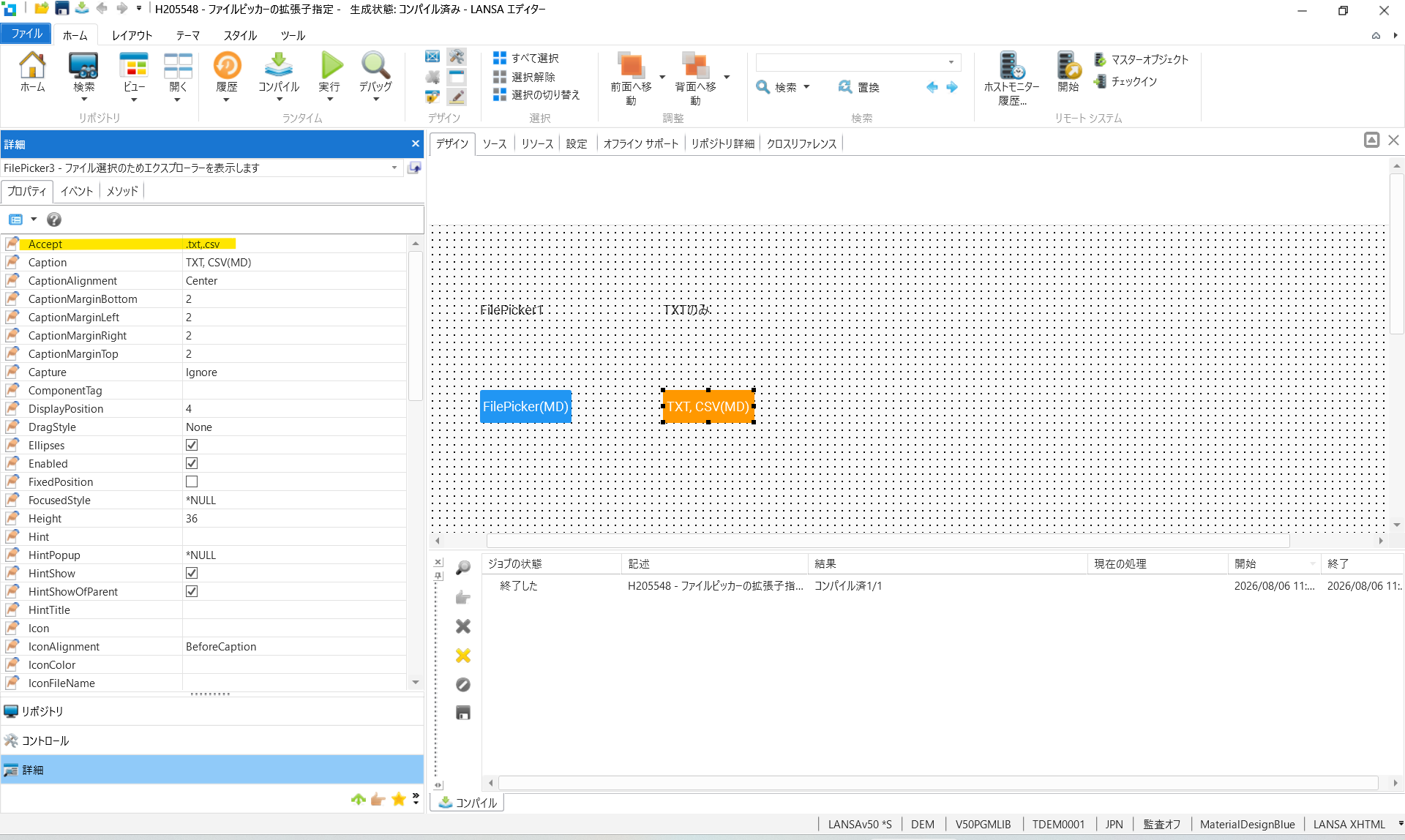
Task: Select the blue FilePicker(MD) control
Action: [x=525, y=407]
